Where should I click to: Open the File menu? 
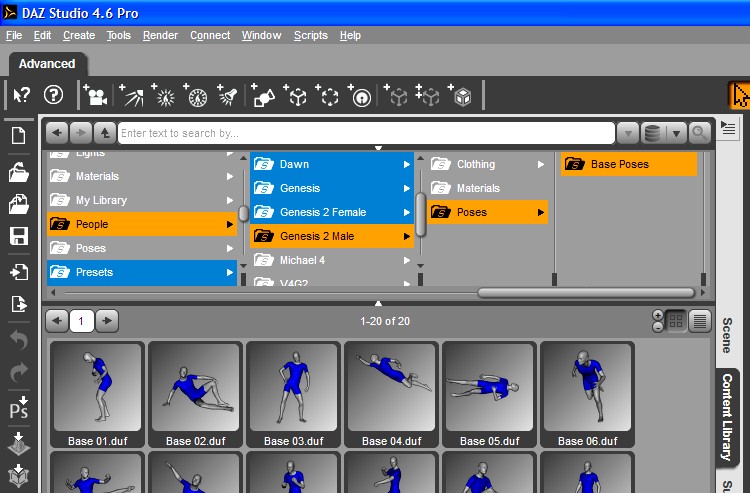click(x=14, y=35)
